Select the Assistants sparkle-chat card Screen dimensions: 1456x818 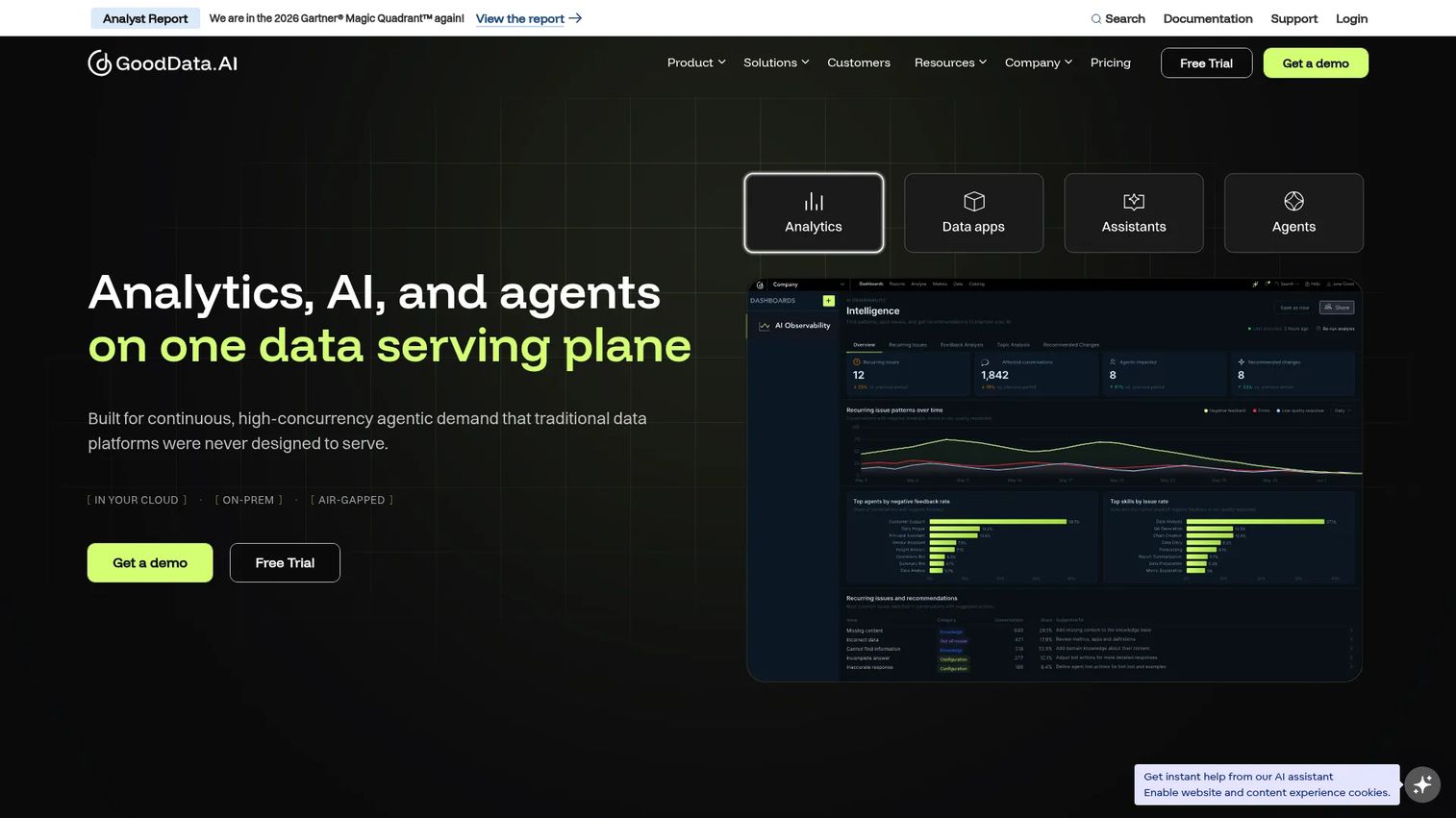1134,212
